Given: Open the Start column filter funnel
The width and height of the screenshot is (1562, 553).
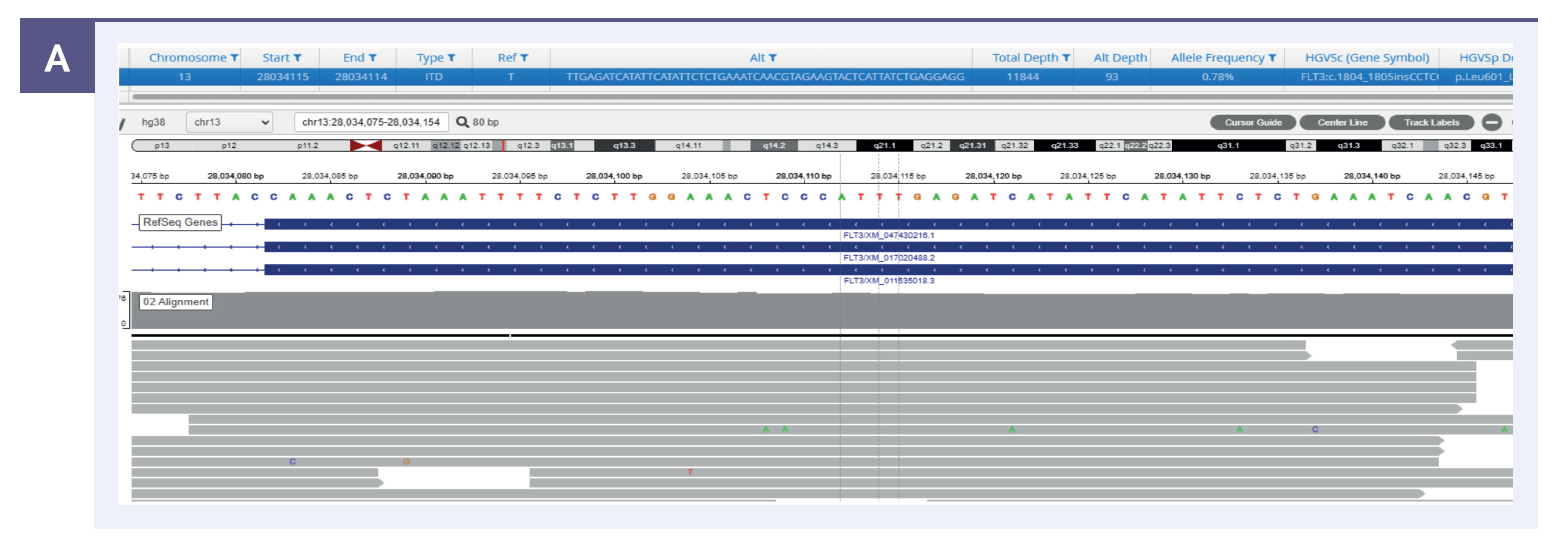Looking at the screenshot, I should pos(297,58).
